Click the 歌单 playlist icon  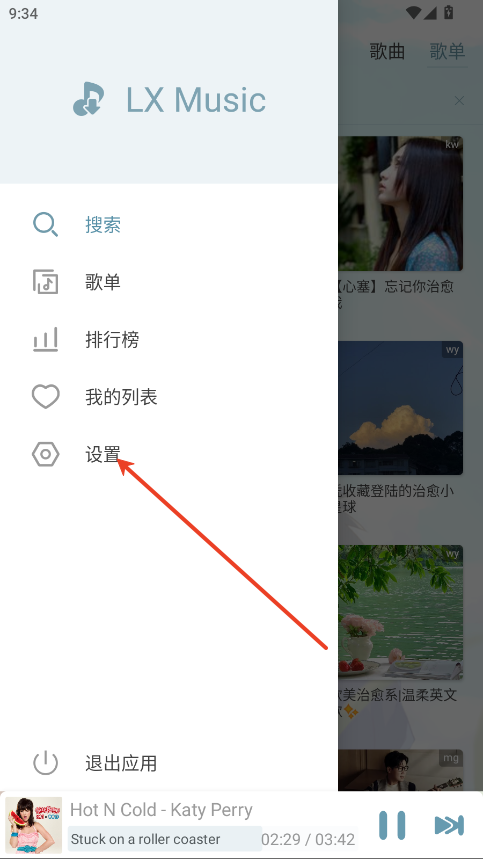pyautogui.click(x=45, y=282)
